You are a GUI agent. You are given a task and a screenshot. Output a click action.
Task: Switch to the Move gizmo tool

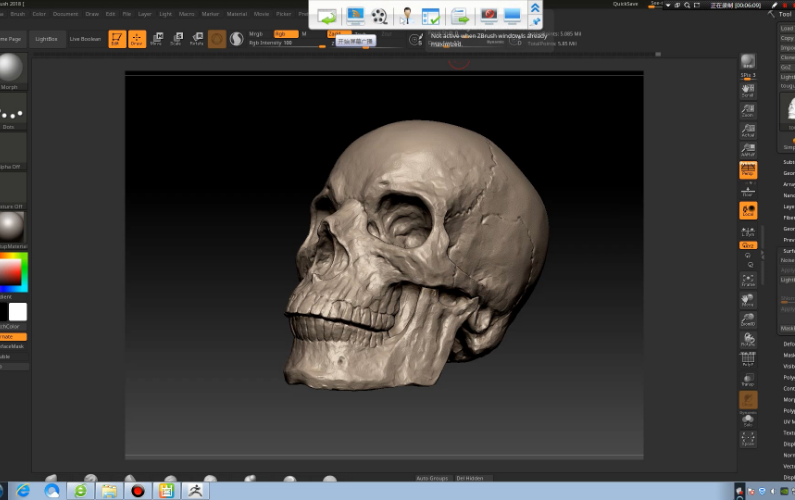point(157,39)
